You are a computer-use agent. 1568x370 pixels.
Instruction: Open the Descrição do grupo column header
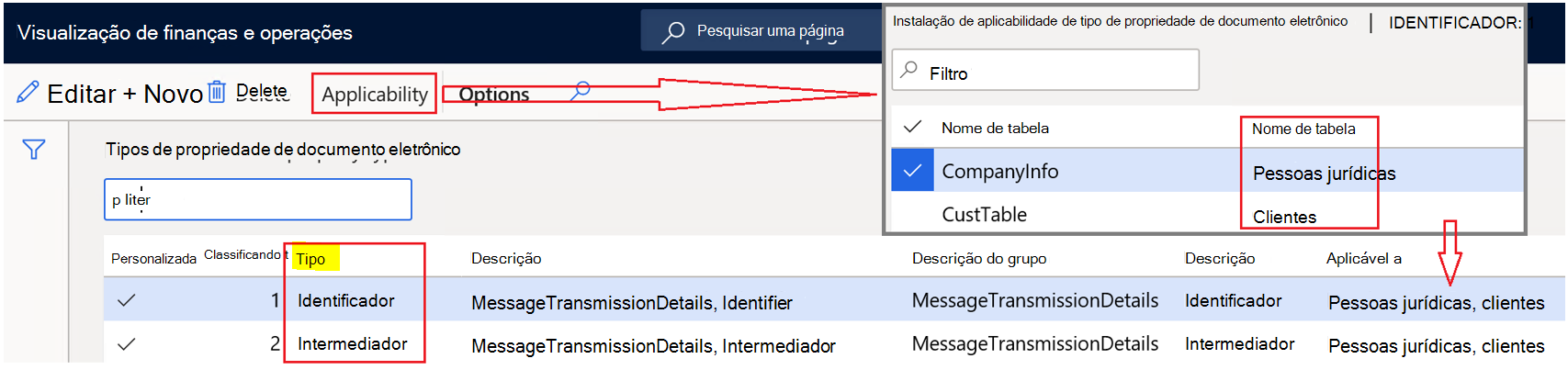(979, 259)
